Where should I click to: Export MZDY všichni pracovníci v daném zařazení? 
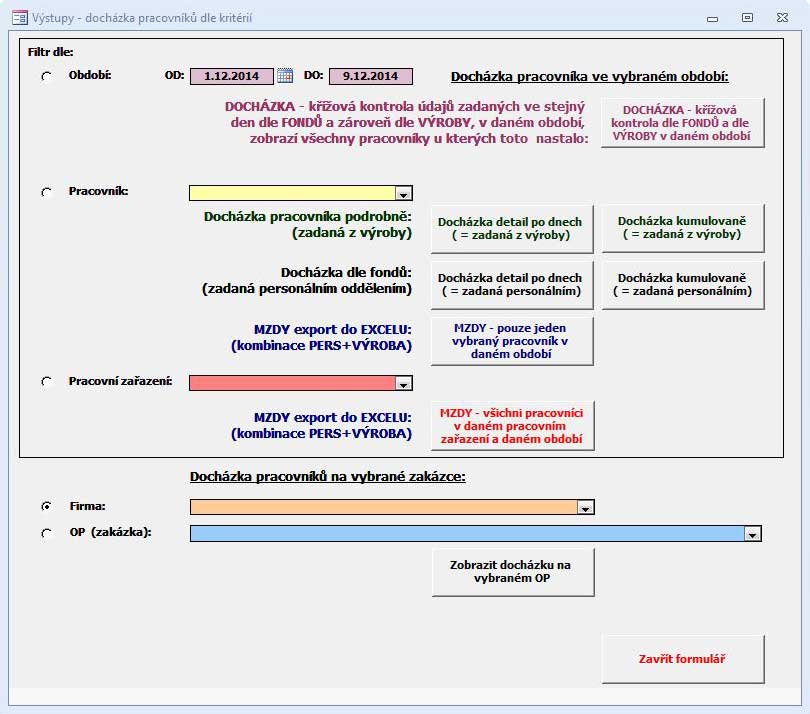[512, 426]
